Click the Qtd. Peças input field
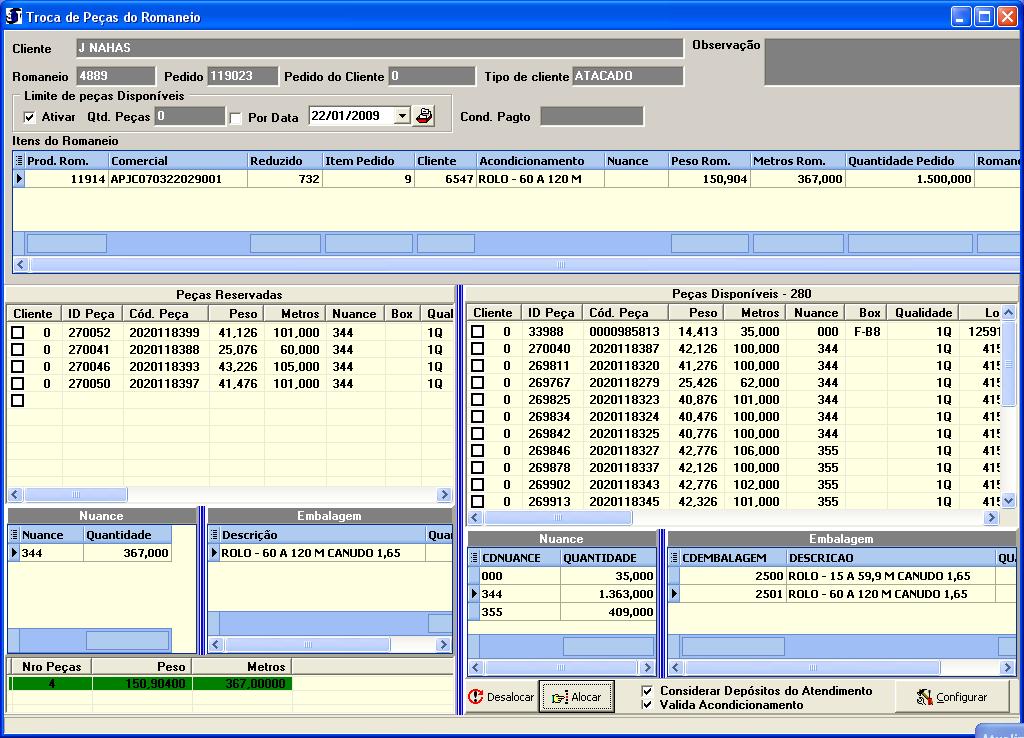 point(190,117)
